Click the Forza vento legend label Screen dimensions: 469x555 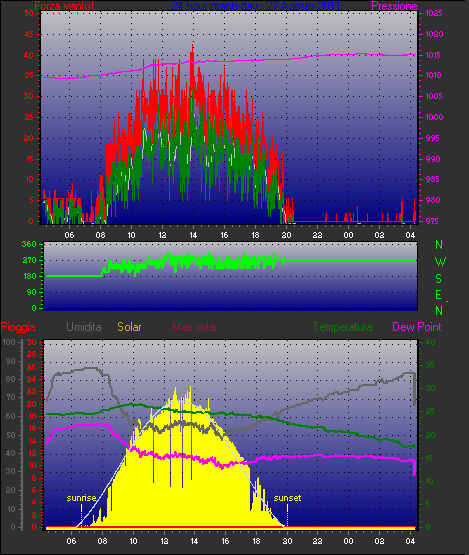coord(64,6)
